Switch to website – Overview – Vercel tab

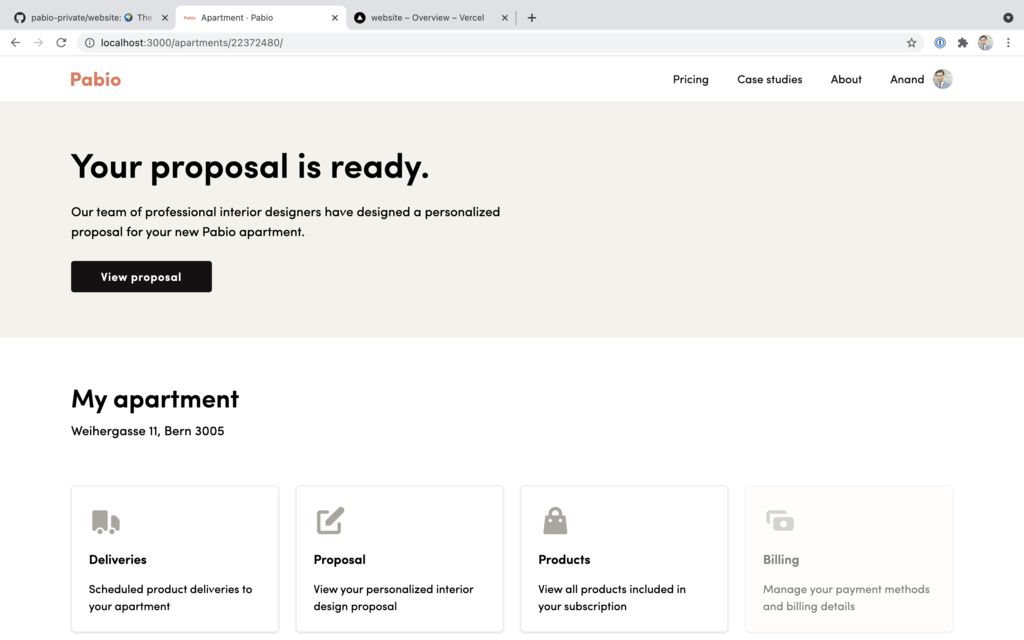pyautogui.click(x=431, y=18)
